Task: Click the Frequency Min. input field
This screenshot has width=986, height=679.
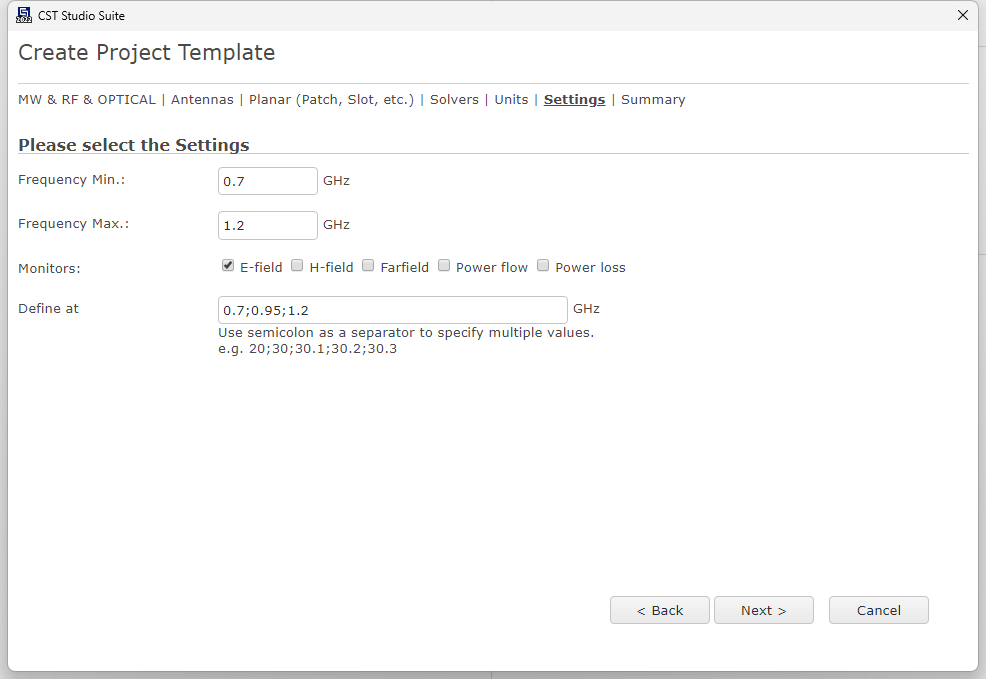Action: [268, 181]
